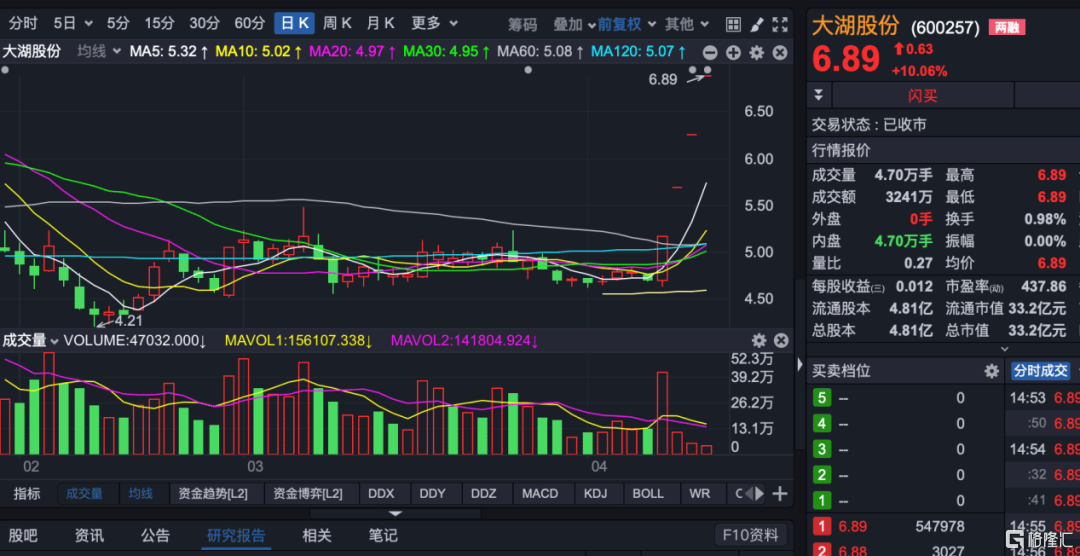Select the 日K chart tab

(294, 23)
